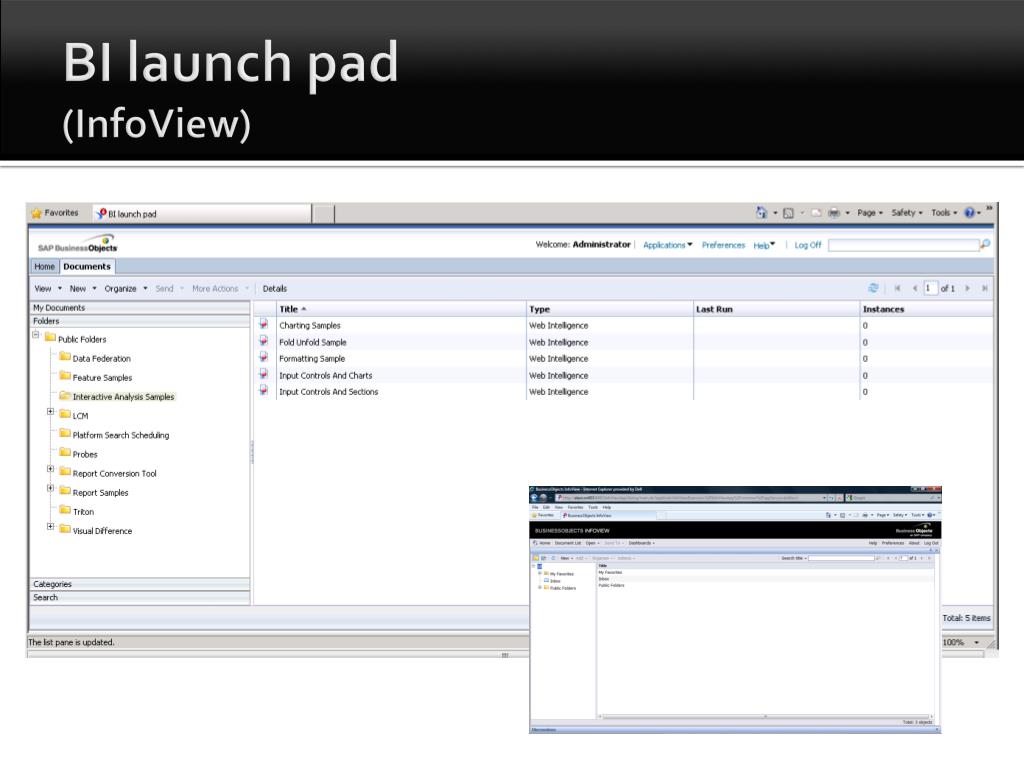Image resolution: width=1024 pixels, height=768 pixels.
Task: Click the Details toolbar button
Action: [x=275, y=289]
